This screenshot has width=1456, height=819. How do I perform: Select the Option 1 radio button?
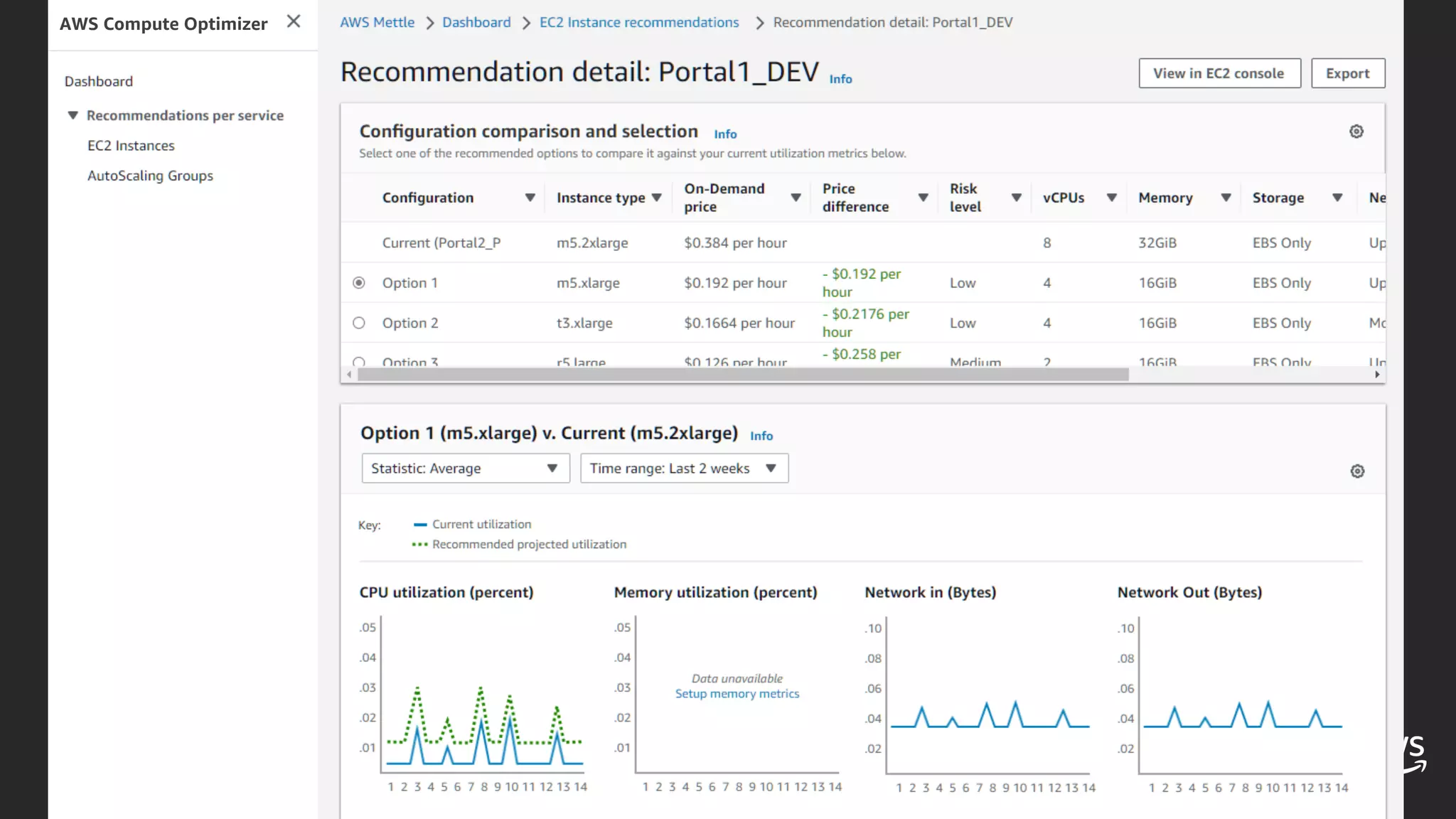click(359, 283)
